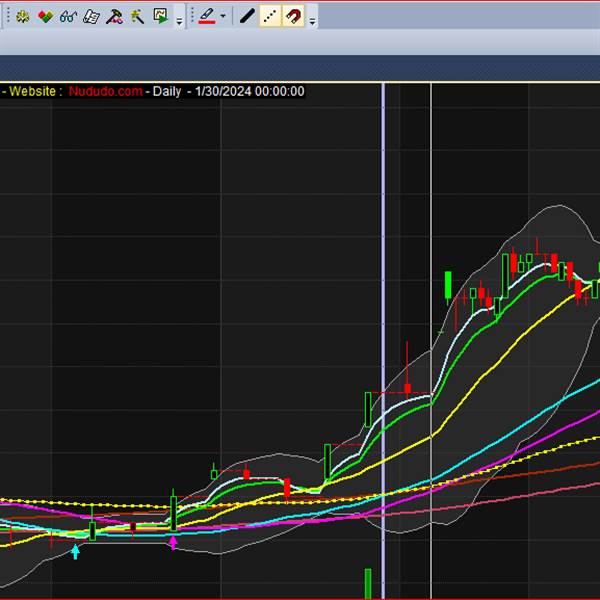Open the red and green diamonds tool

point(46,16)
